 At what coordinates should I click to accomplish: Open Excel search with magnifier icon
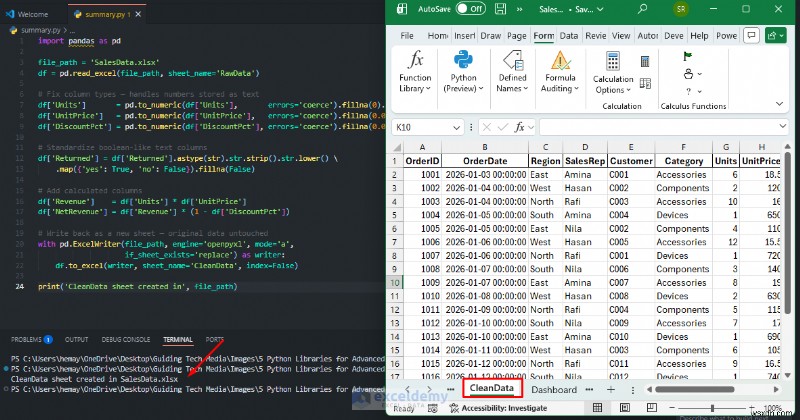point(642,9)
